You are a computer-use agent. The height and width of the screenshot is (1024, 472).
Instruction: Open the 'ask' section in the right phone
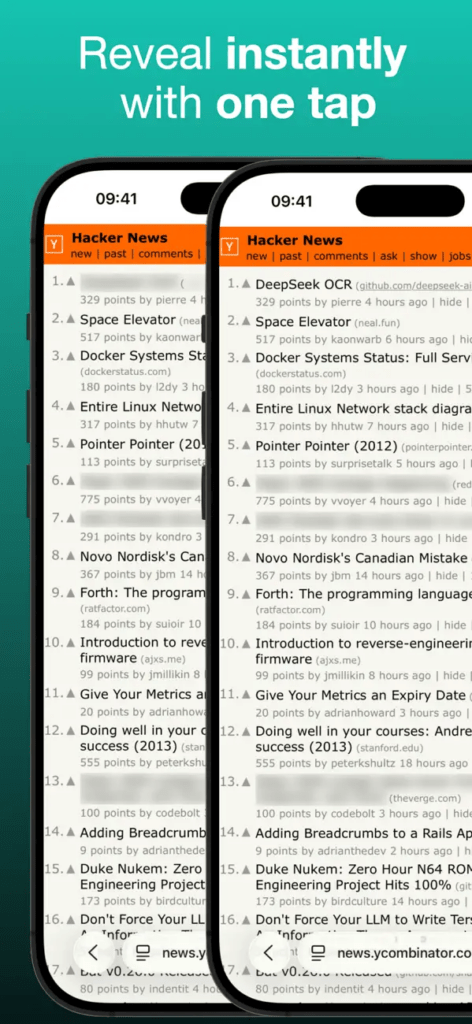(x=389, y=256)
